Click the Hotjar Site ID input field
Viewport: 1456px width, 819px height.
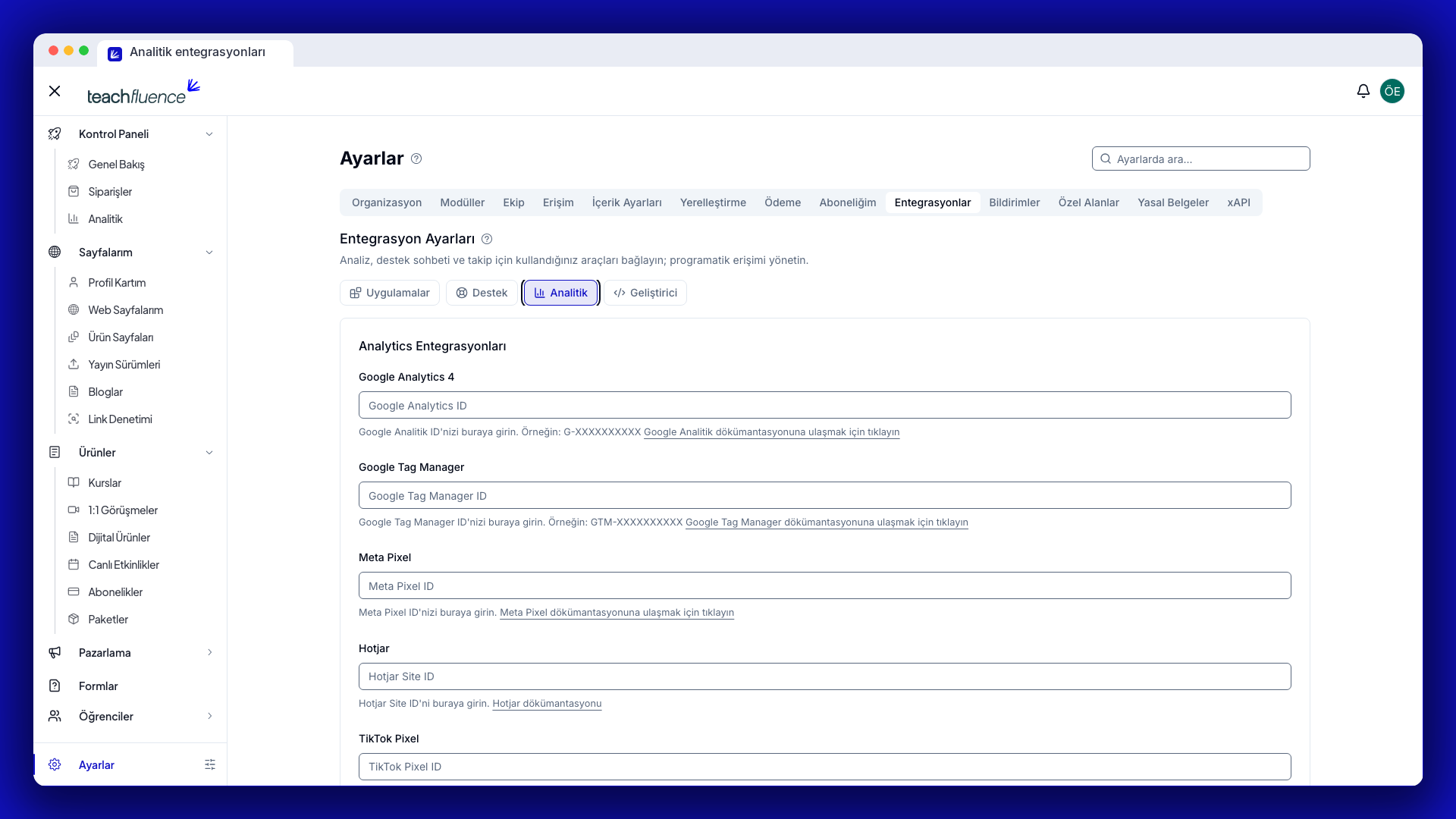tap(824, 676)
